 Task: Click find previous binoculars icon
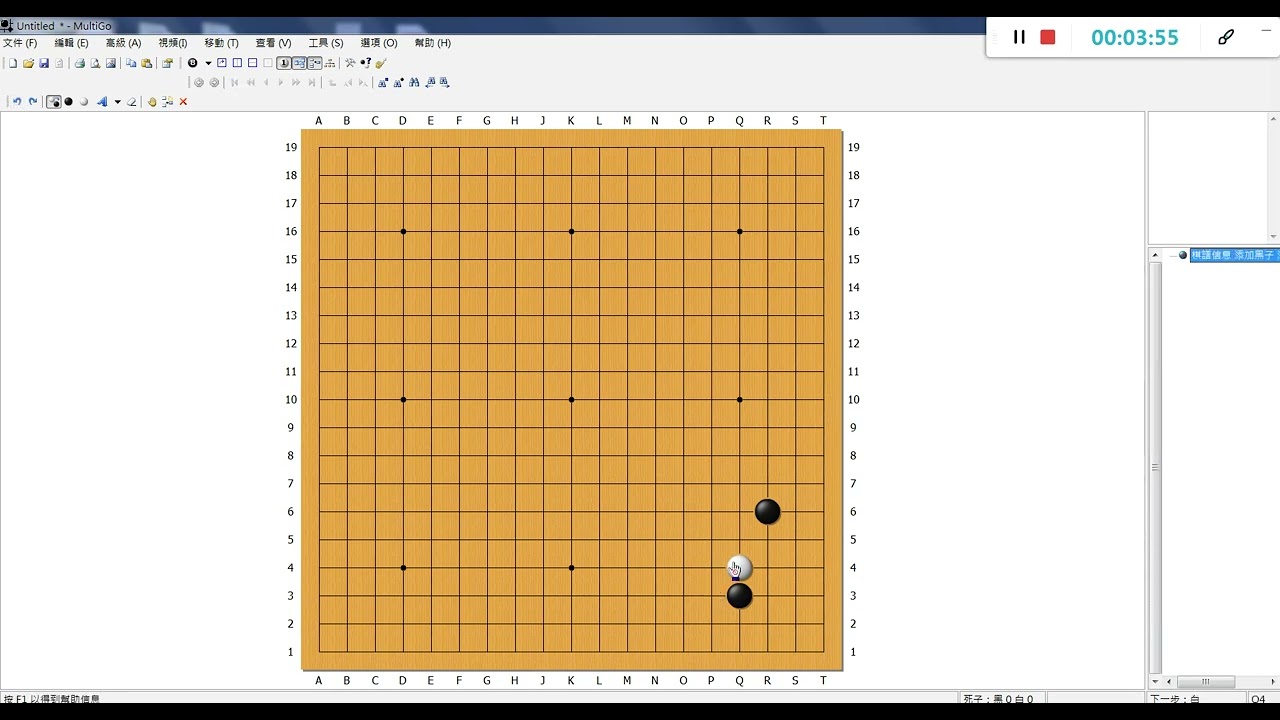pyautogui.click(x=430, y=83)
